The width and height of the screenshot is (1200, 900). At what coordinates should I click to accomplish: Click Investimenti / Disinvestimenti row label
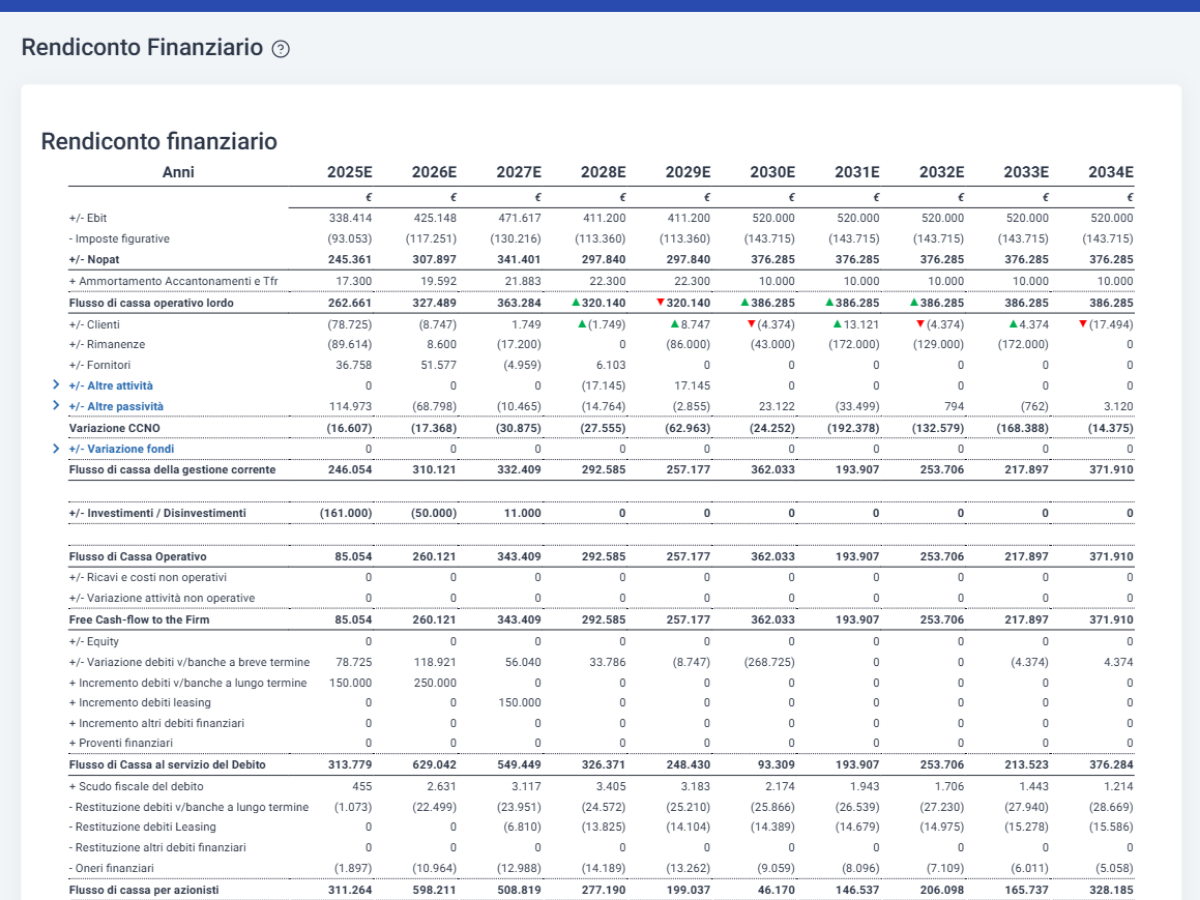pos(157,512)
